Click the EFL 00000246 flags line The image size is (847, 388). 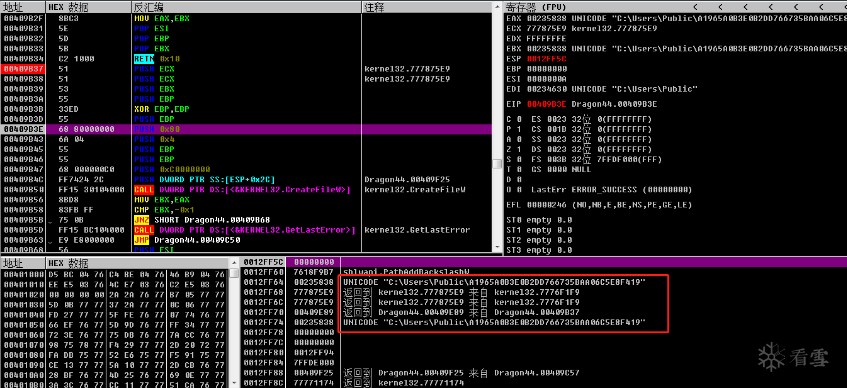[599, 205]
